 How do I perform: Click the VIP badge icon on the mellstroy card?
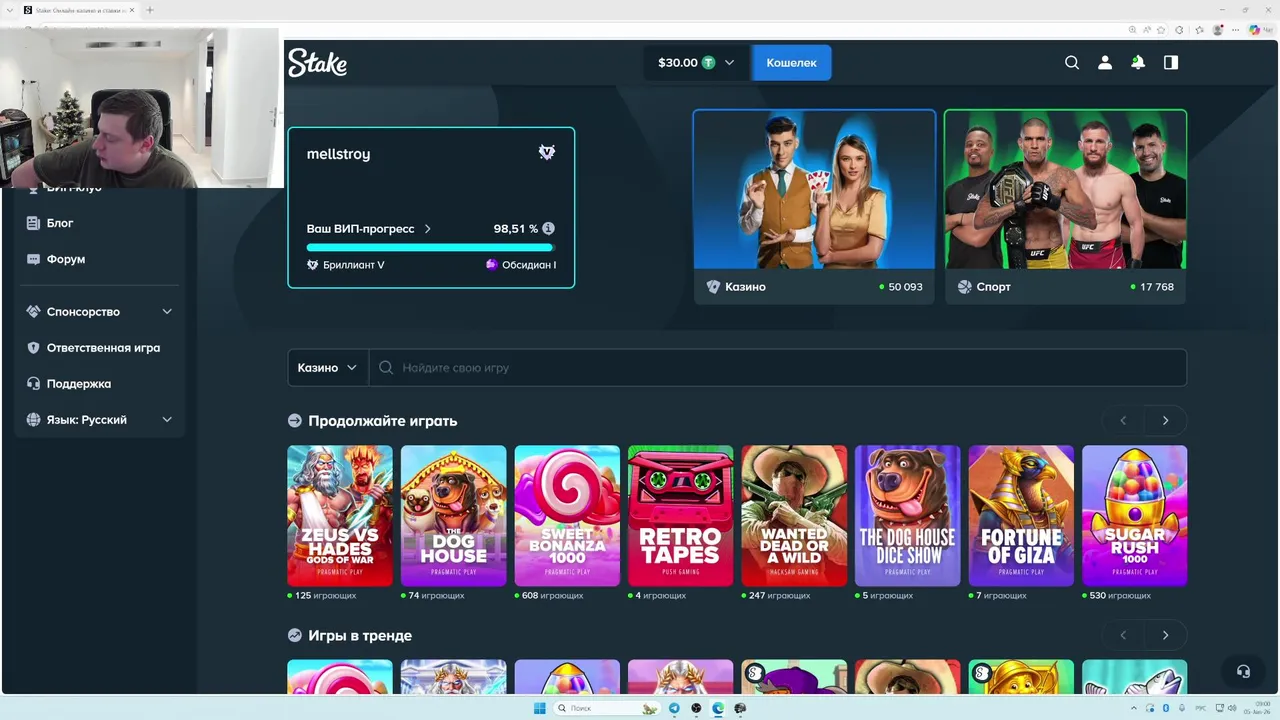tap(547, 152)
